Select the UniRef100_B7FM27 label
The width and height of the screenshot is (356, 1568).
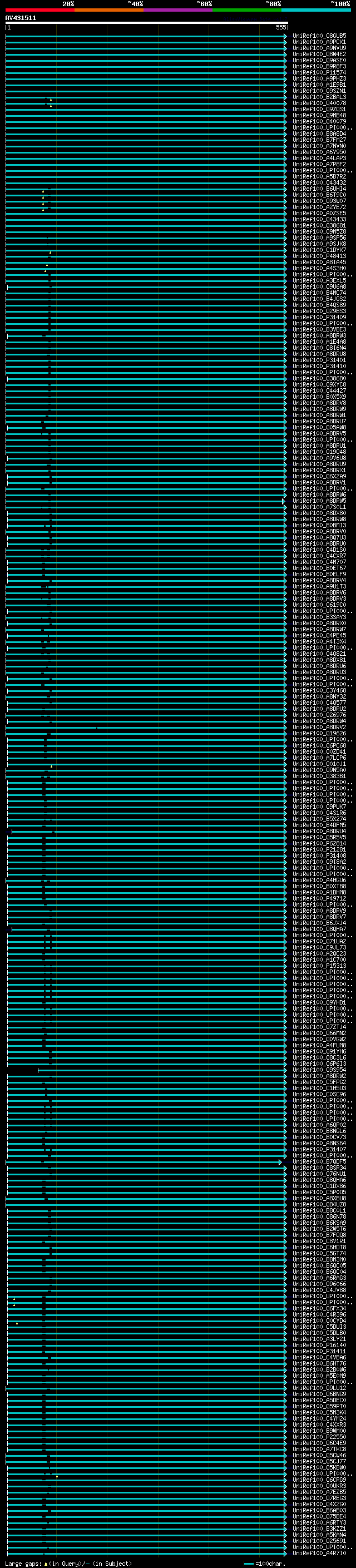coord(319,140)
